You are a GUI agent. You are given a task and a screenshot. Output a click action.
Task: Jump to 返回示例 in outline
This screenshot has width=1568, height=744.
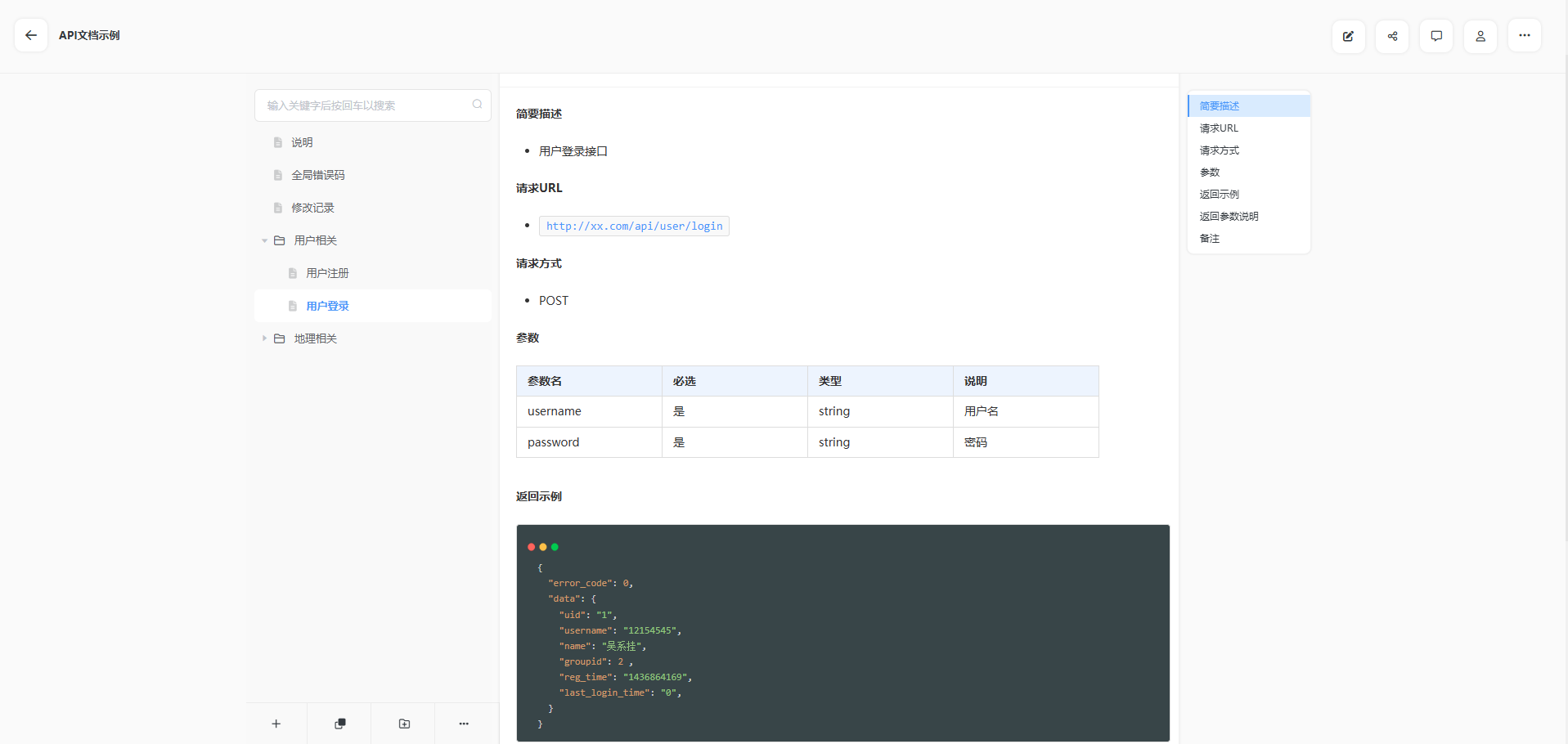pyautogui.click(x=1219, y=195)
